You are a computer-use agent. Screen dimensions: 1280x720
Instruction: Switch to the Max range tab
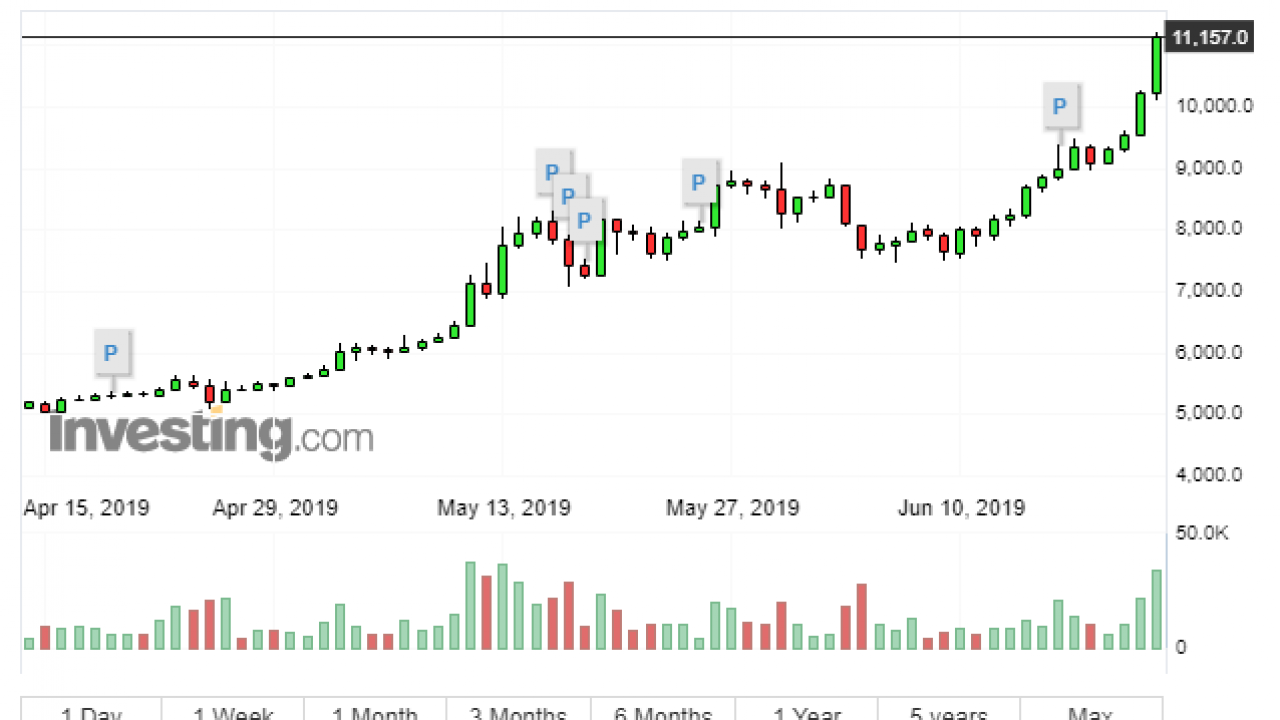1090,711
